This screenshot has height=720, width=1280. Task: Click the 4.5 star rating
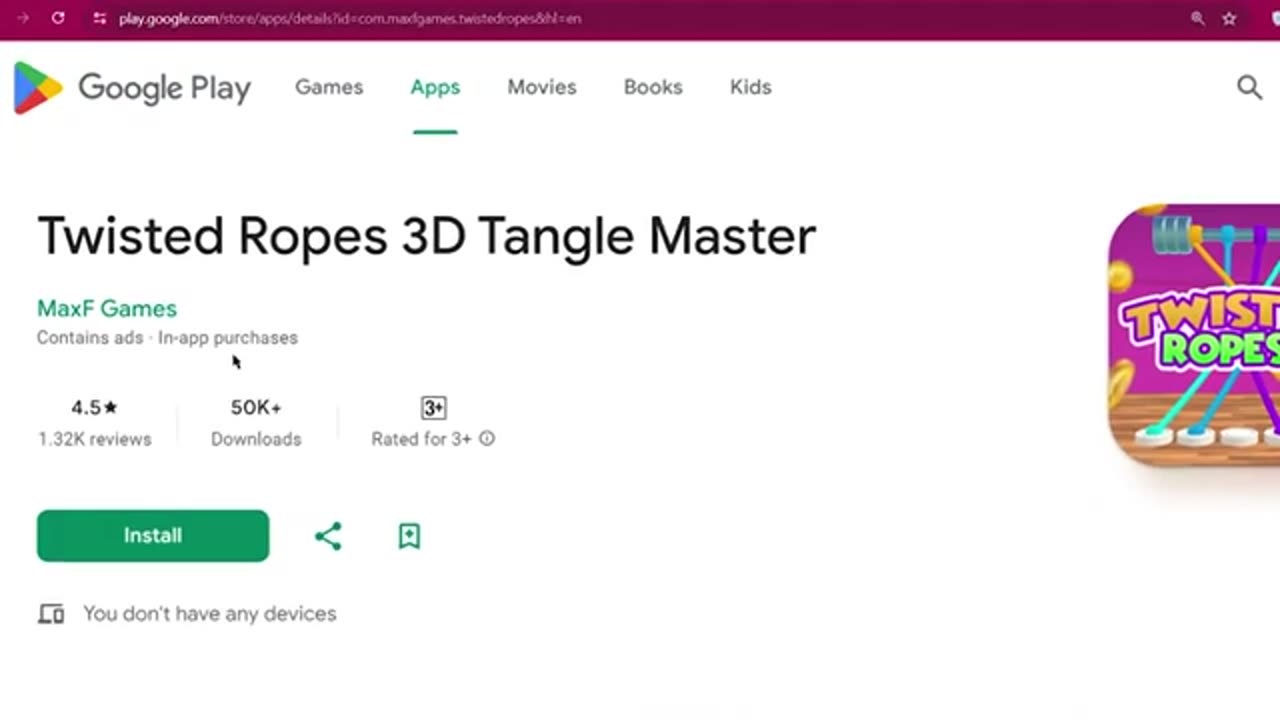pyautogui.click(x=94, y=407)
